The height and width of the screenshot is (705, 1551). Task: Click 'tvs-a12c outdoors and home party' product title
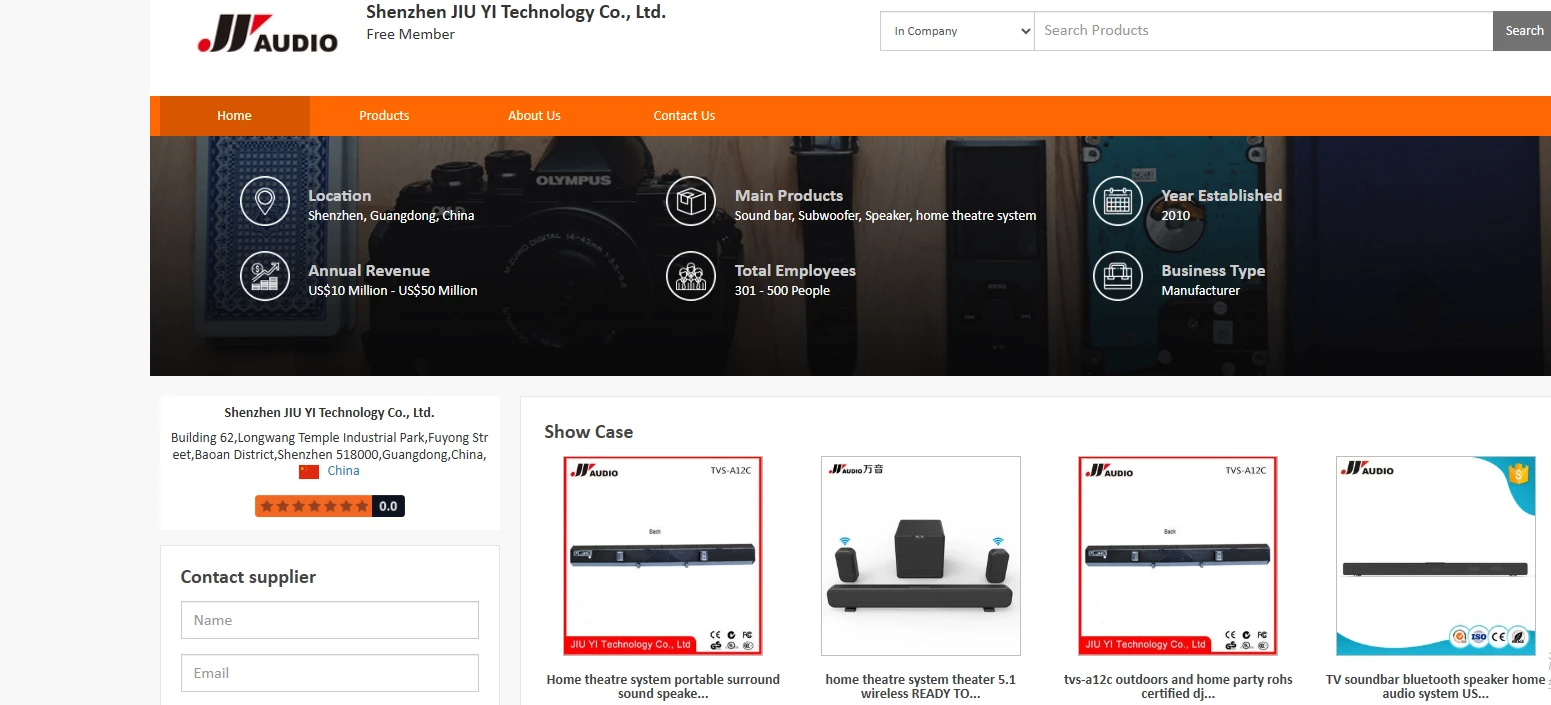click(x=1178, y=686)
